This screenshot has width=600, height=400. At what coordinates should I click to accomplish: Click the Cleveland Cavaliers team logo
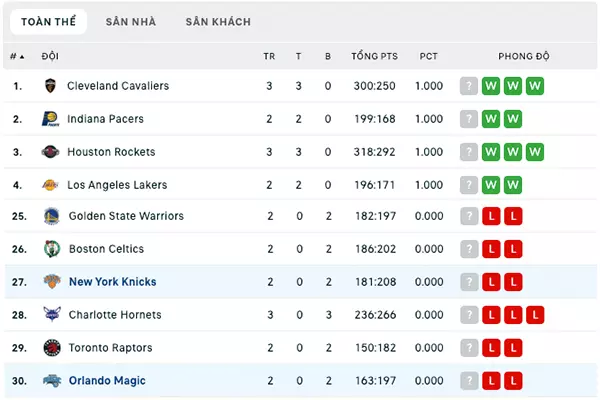coord(50,86)
